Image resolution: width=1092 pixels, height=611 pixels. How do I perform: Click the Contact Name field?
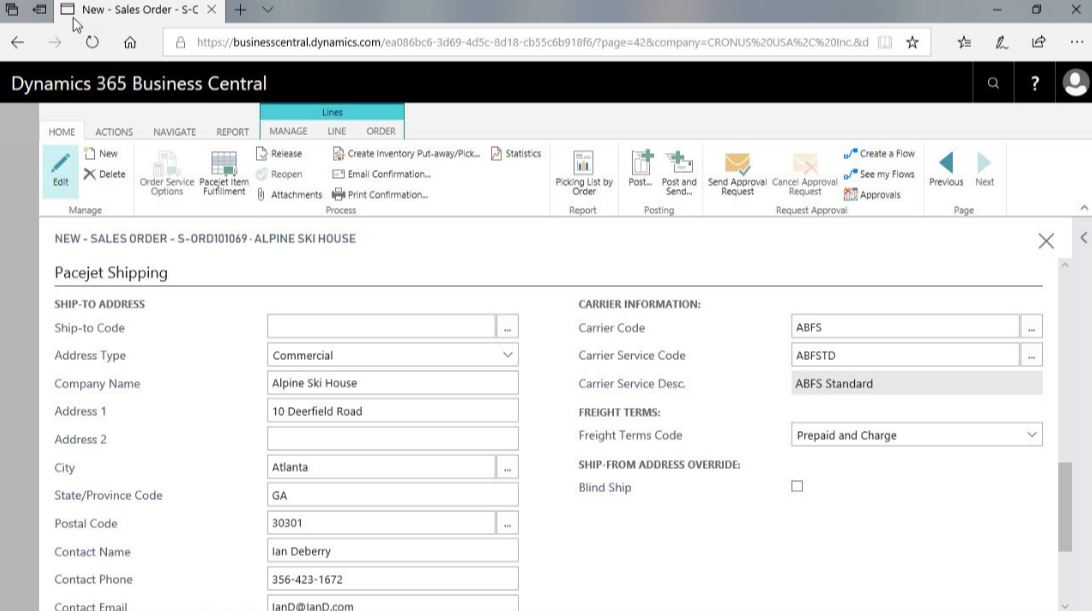click(393, 550)
